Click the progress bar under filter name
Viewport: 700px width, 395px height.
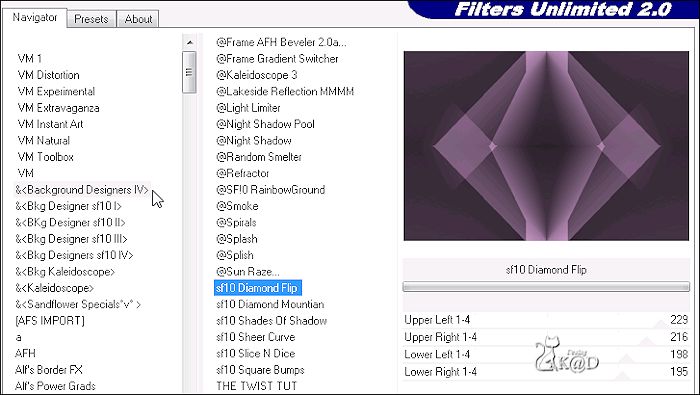click(x=546, y=287)
